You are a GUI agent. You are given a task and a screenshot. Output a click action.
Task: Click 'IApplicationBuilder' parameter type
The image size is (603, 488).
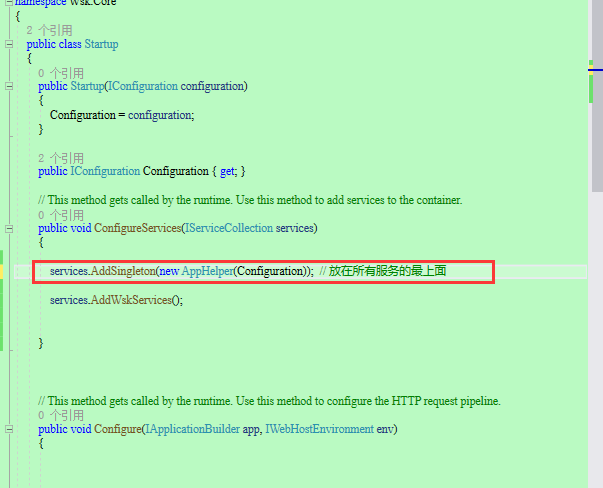(x=193, y=429)
